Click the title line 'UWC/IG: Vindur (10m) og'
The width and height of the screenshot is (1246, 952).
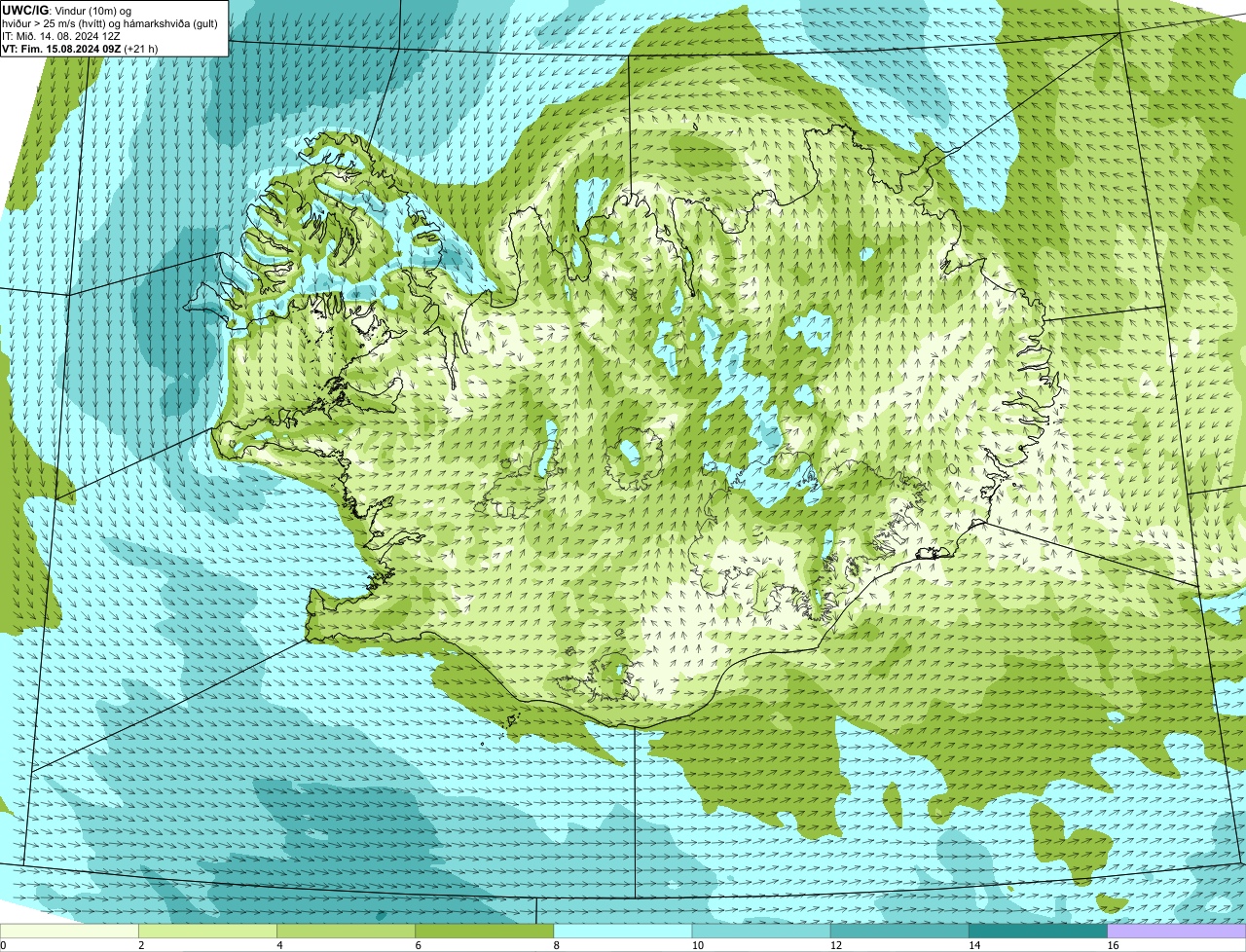(67, 11)
